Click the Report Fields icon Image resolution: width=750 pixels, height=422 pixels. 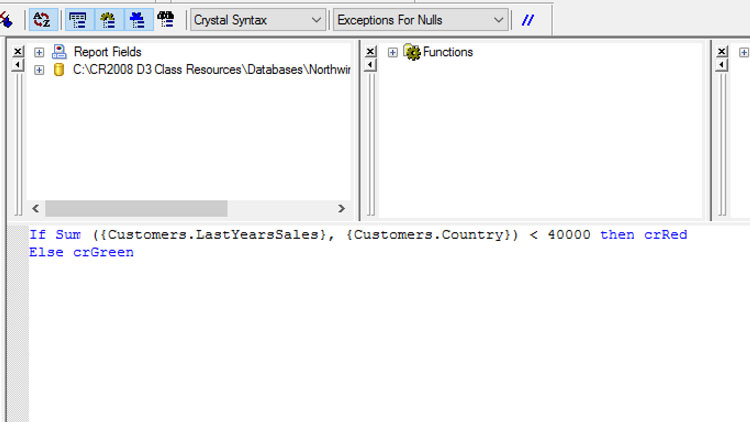point(59,52)
